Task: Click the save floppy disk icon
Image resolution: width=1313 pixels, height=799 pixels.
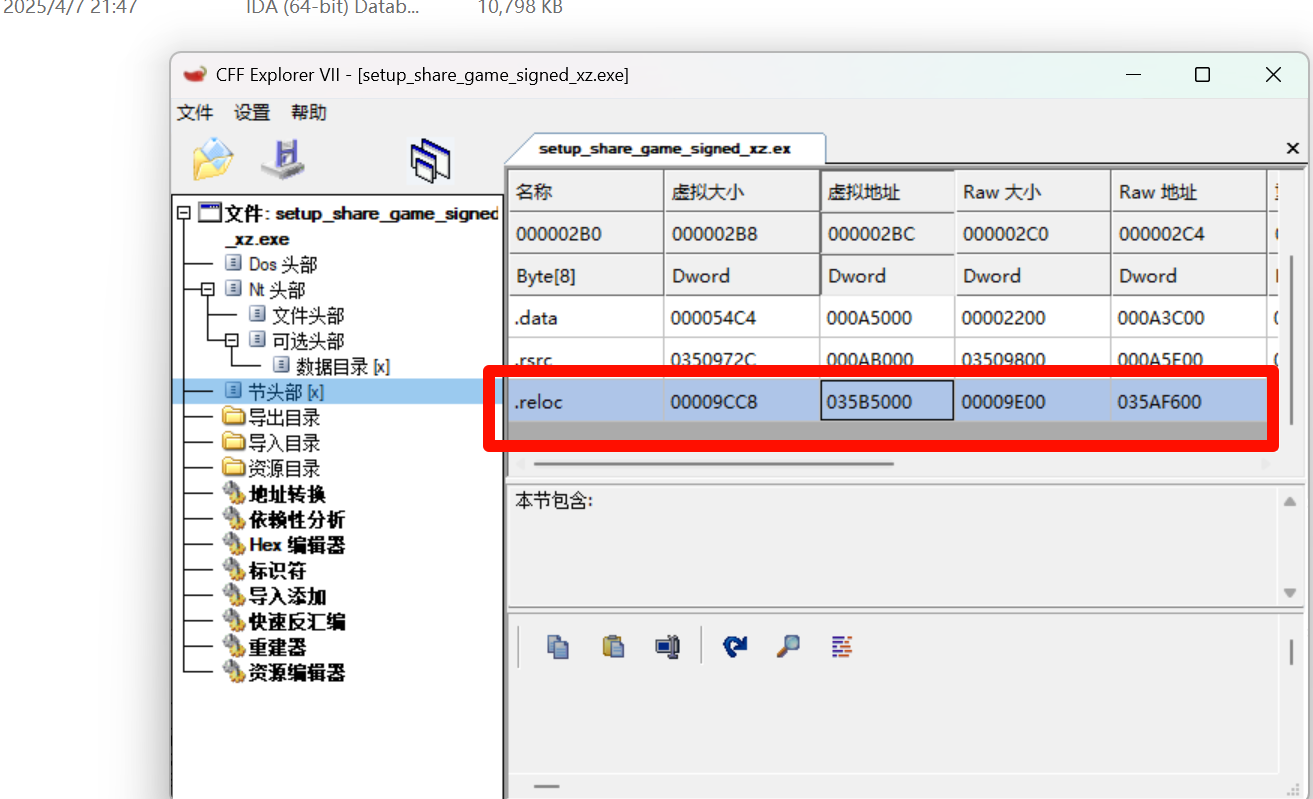Action: [282, 159]
